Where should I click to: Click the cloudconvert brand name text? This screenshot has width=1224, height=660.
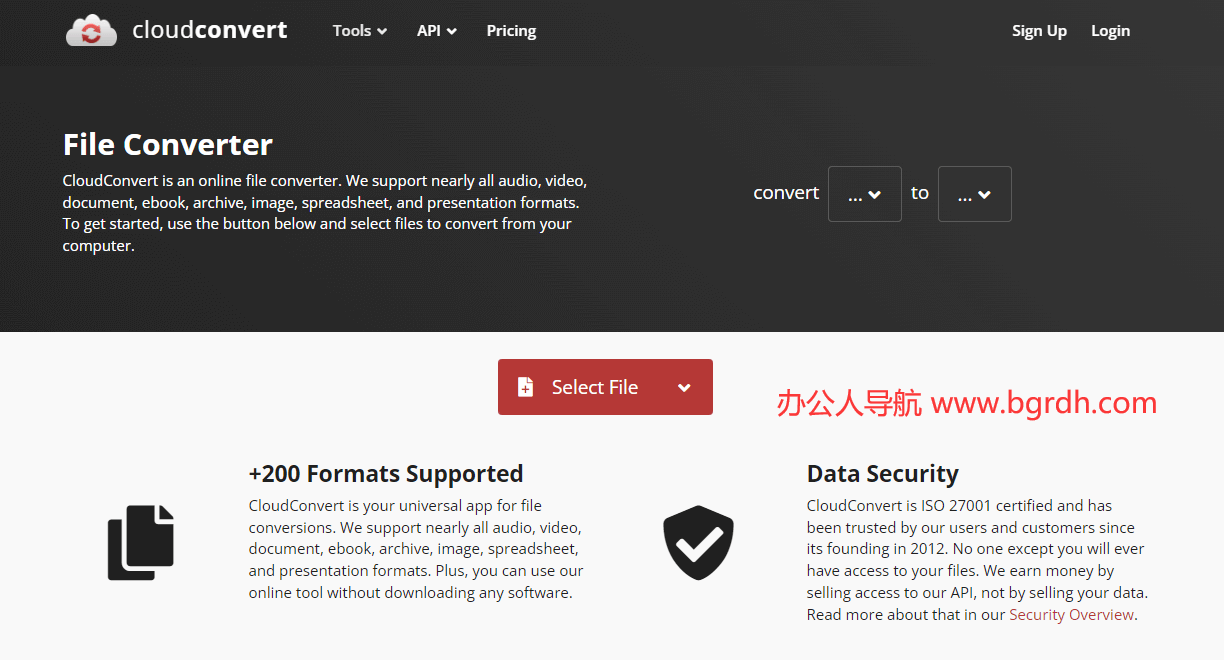coord(210,30)
